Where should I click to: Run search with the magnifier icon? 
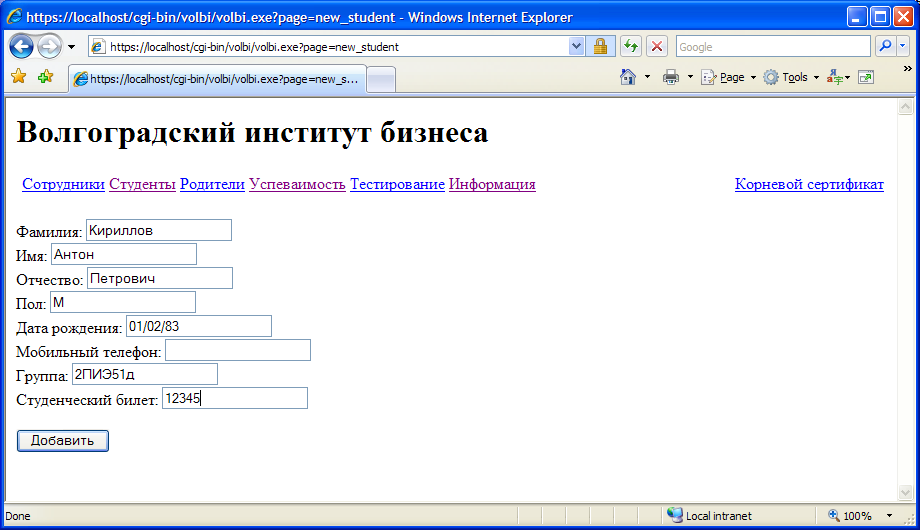pyautogui.click(x=885, y=46)
